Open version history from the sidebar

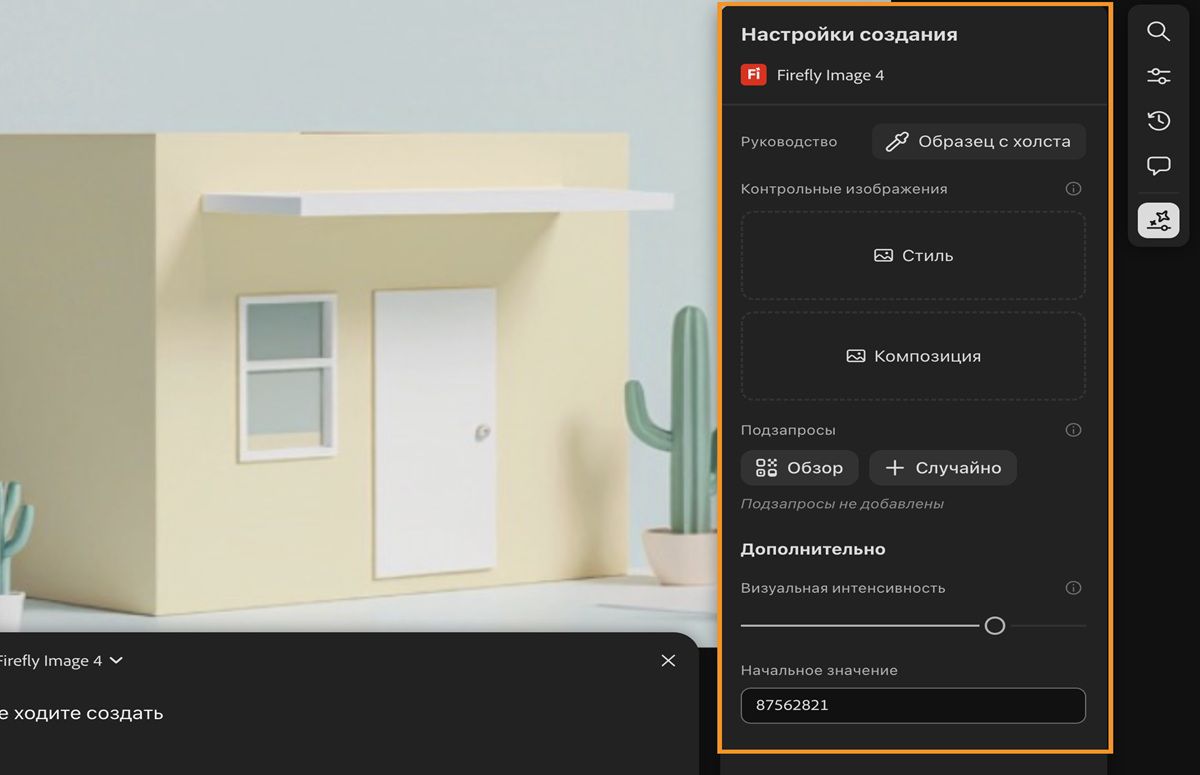(1158, 120)
